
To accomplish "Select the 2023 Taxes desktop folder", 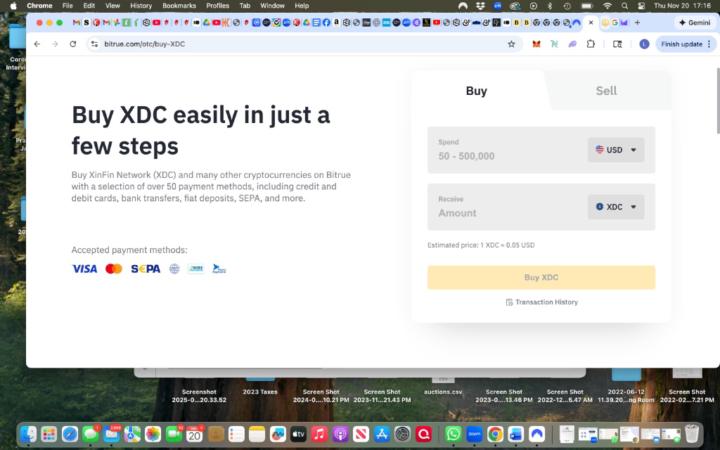I will coord(260,386).
